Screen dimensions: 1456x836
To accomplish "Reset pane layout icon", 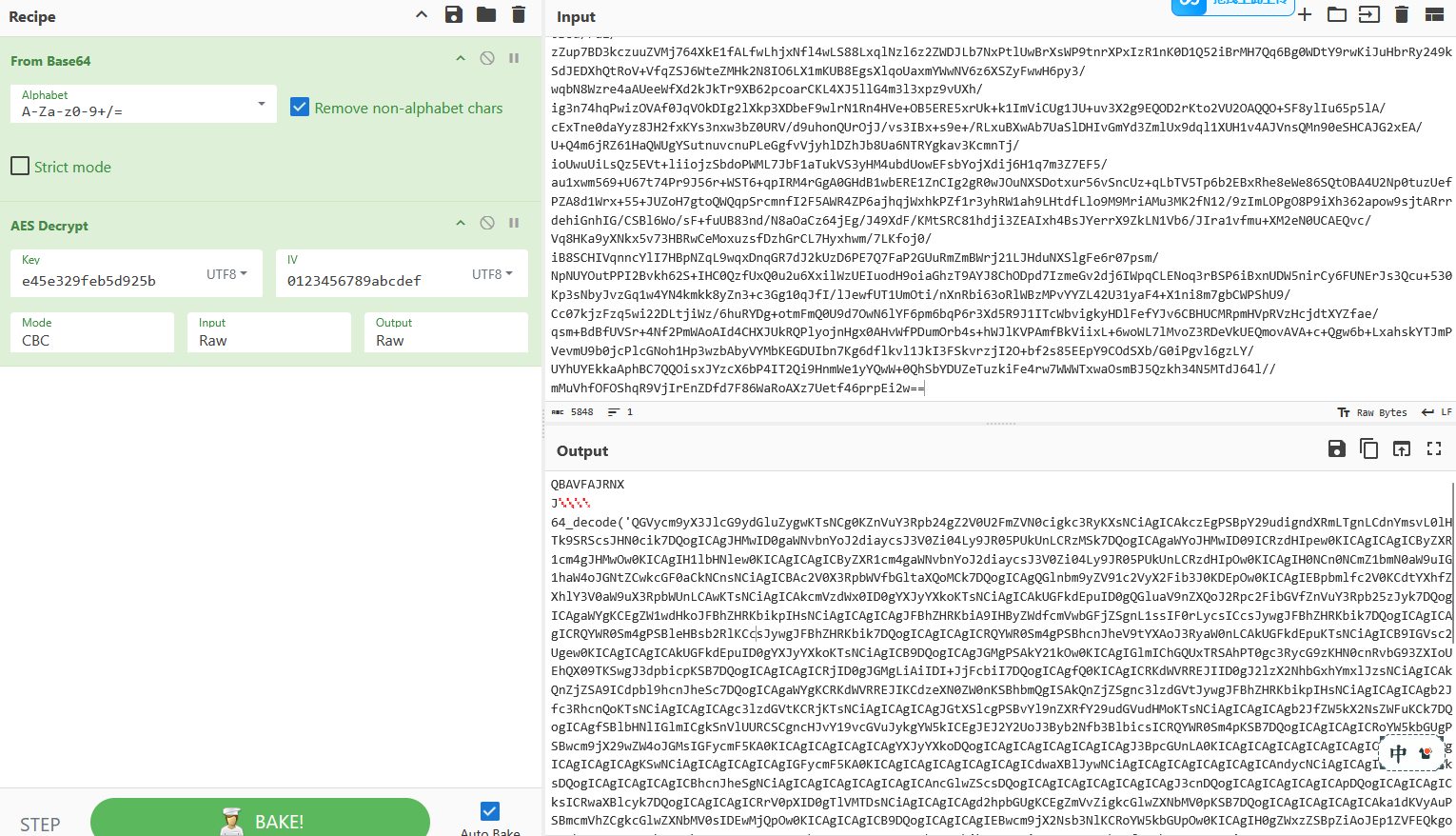I will click(1434, 14).
